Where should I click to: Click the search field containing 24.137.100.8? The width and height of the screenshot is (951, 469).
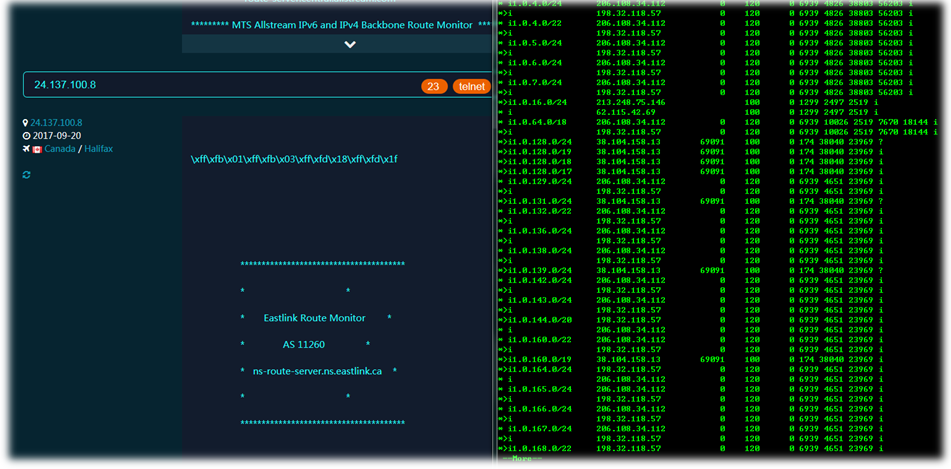(257, 85)
